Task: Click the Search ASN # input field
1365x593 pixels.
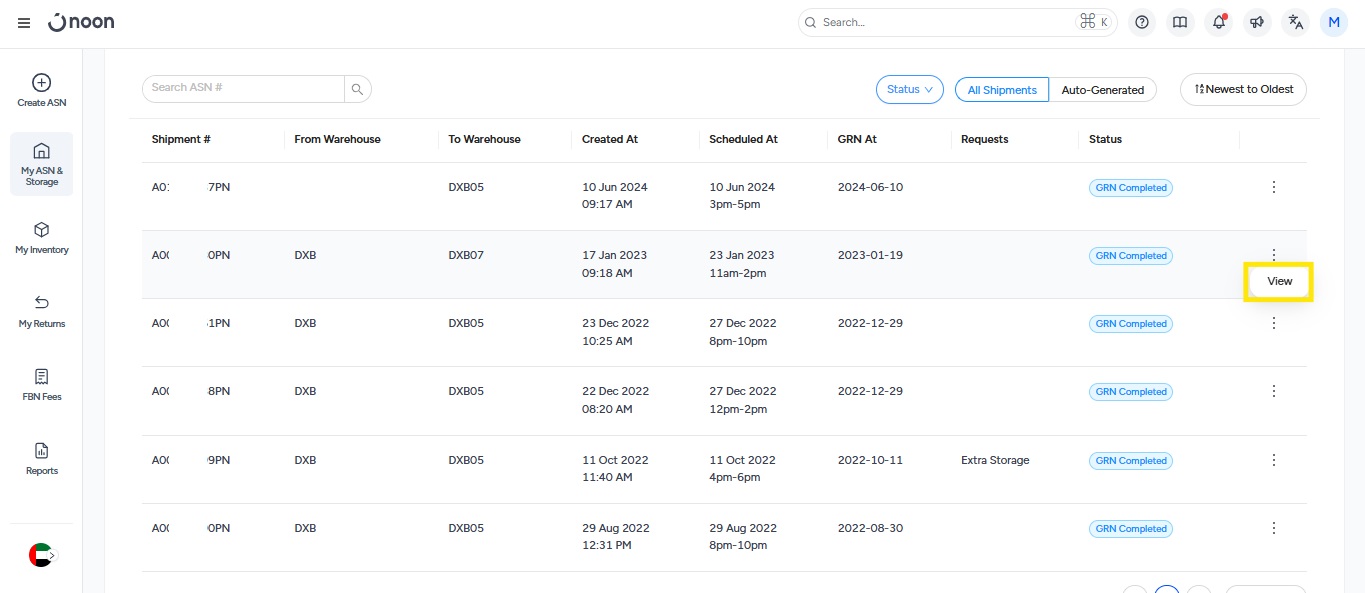Action: tap(243, 88)
